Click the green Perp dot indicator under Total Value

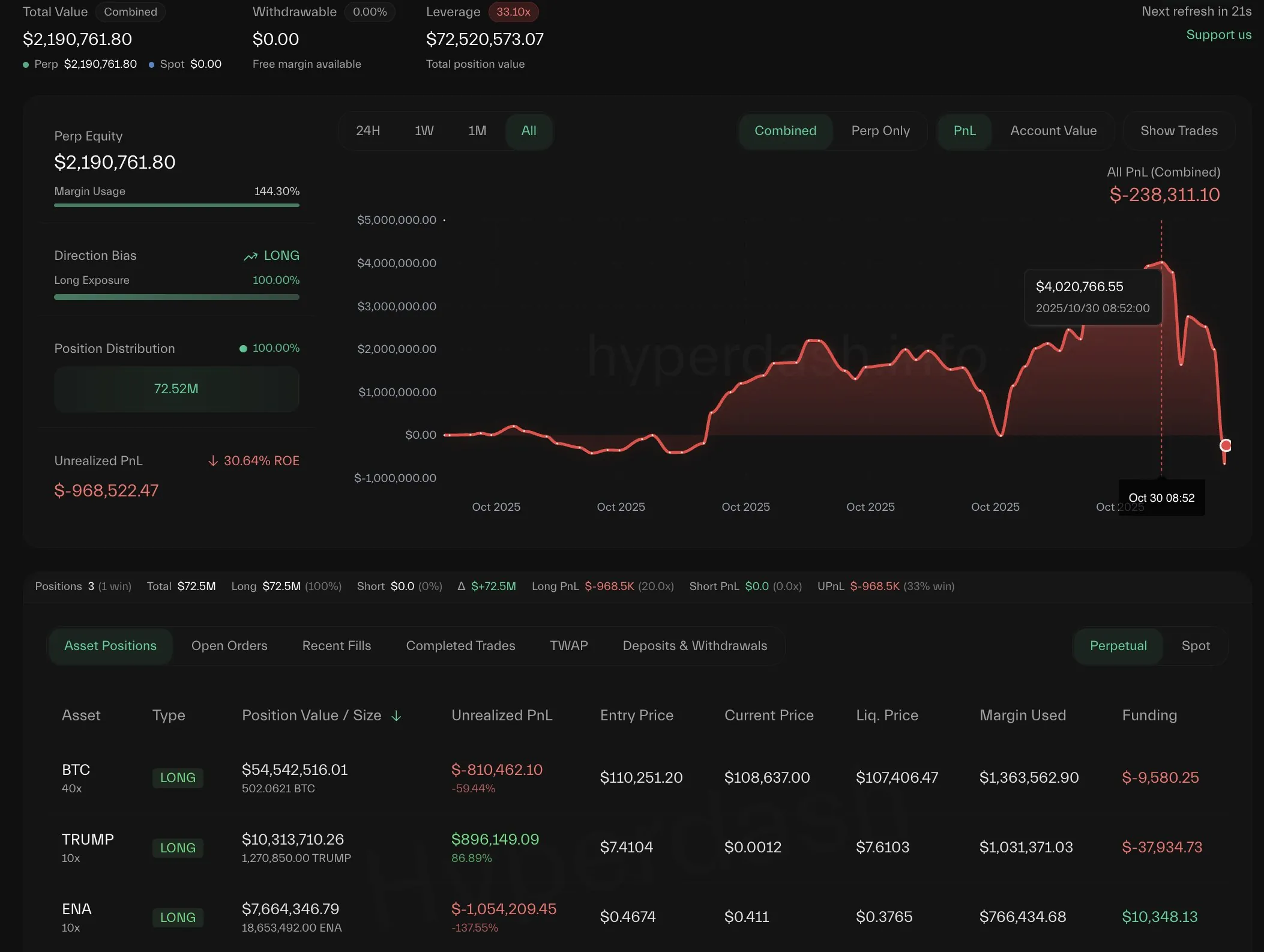coord(26,65)
